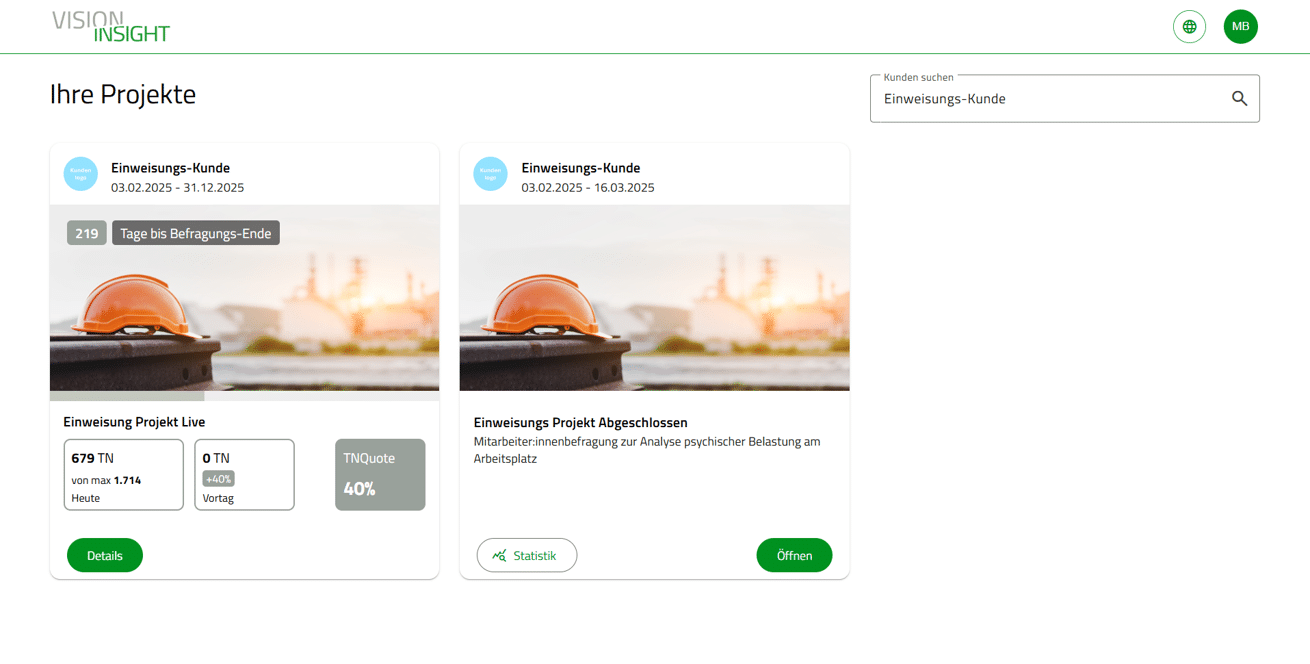Image resolution: width=1310 pixels, height=664 pixels.
Task: Click the Ihre Projekte heading
Action: coord(123,94)
